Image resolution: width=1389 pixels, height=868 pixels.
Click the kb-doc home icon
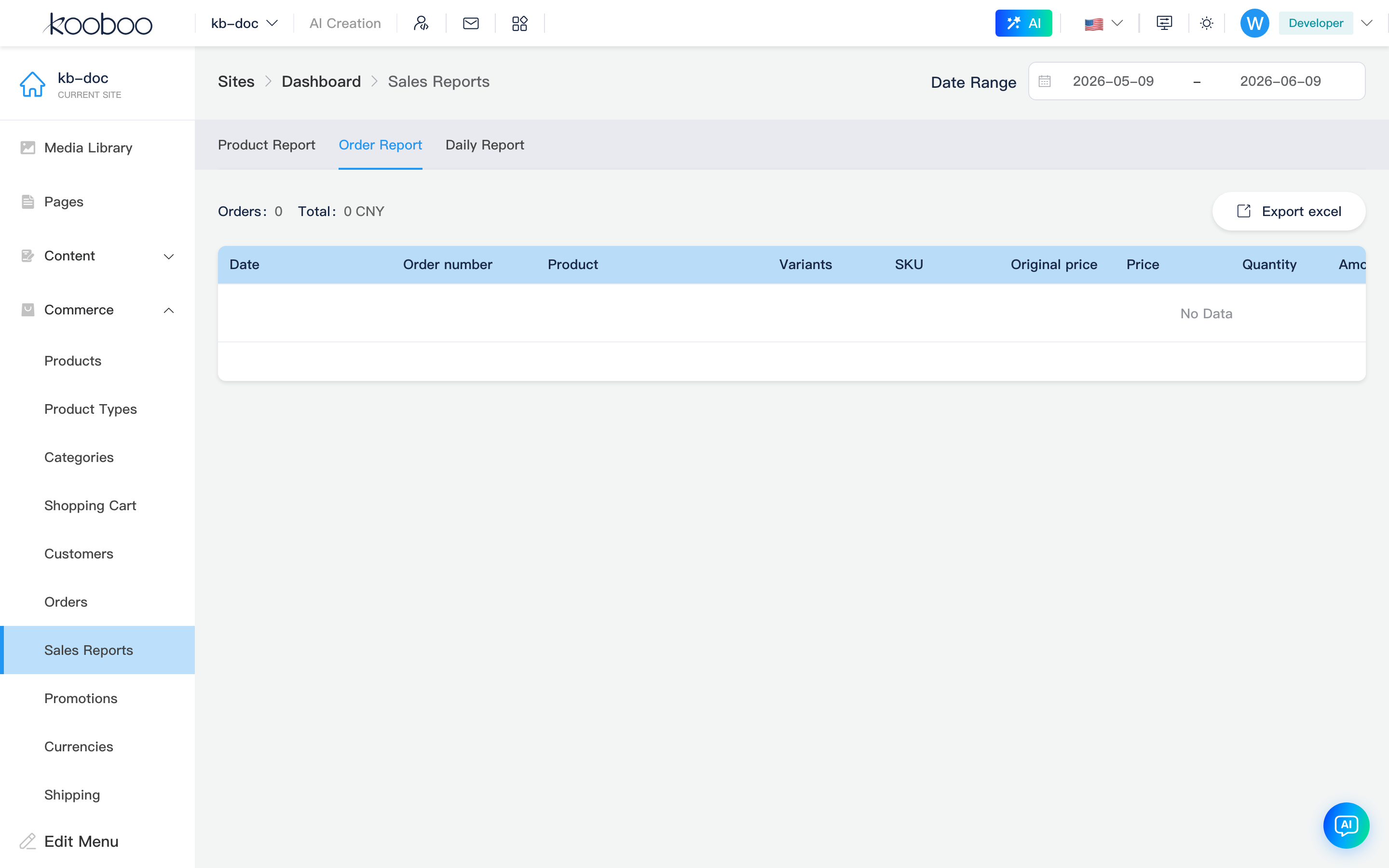click(x=33, y=84)
